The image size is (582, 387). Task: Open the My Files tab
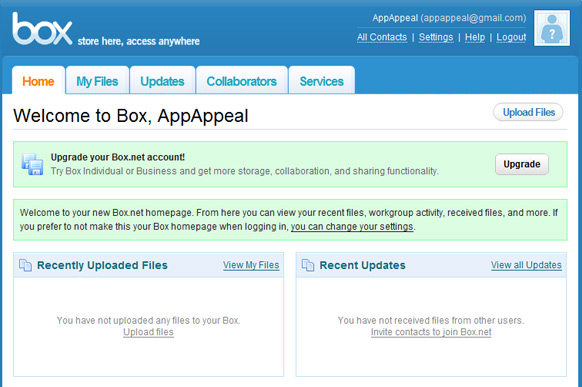click(97, 81)
